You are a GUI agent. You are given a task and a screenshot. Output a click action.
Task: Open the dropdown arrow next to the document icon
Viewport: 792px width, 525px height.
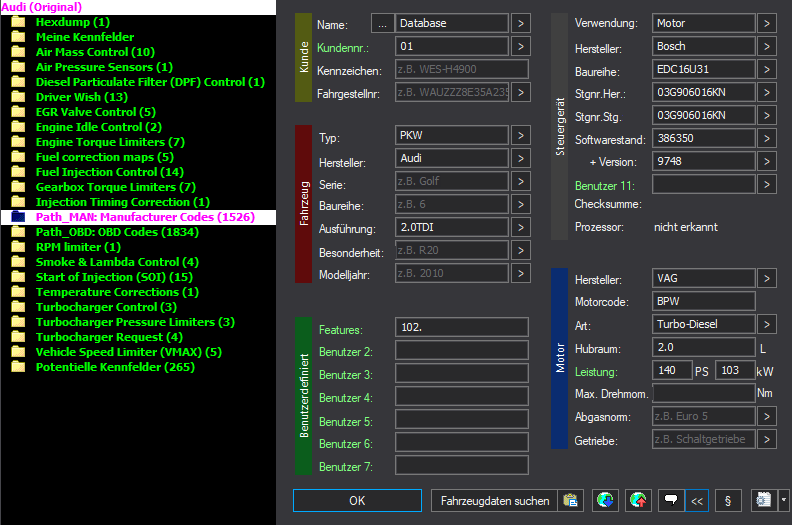coord(784,501)
